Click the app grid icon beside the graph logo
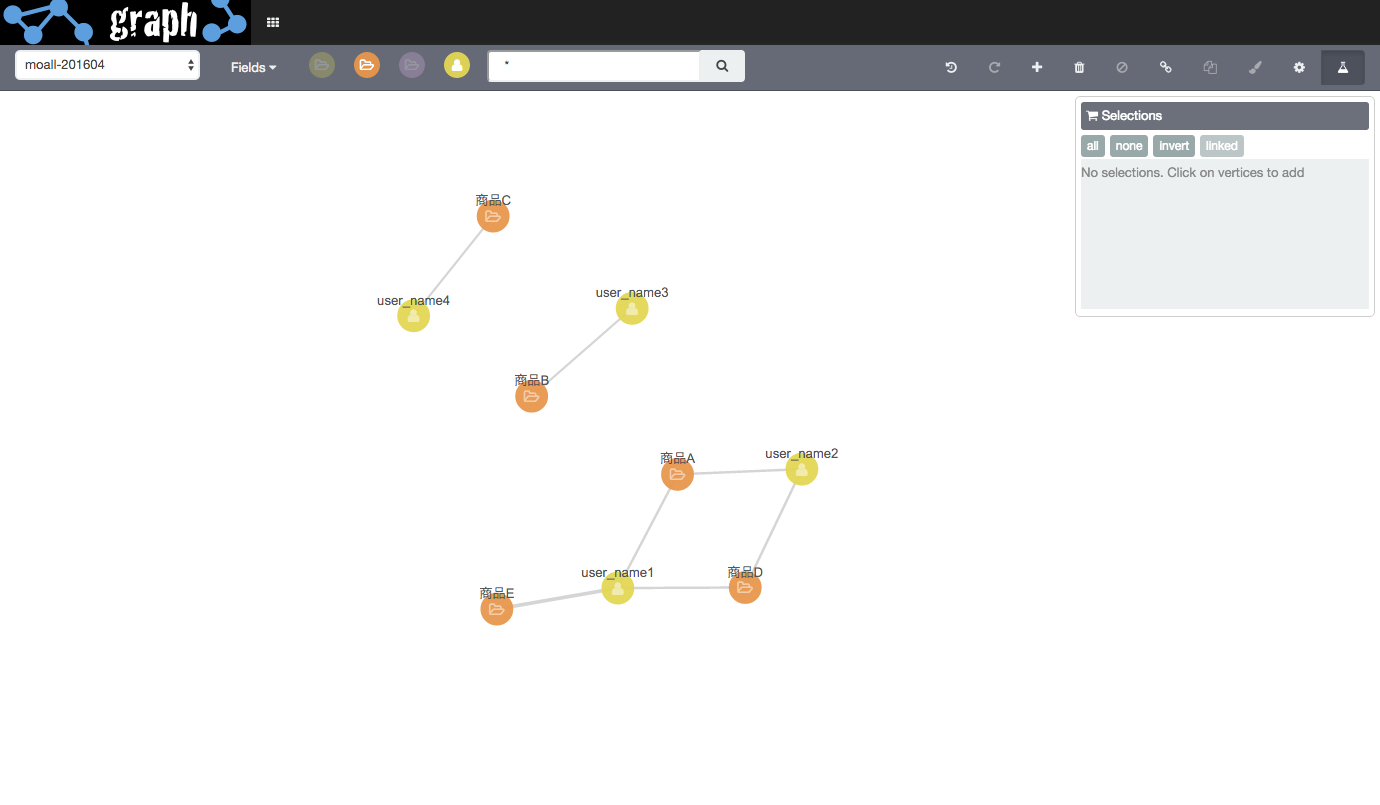This screenshot has width=1380, height=805. pos(272,21)
